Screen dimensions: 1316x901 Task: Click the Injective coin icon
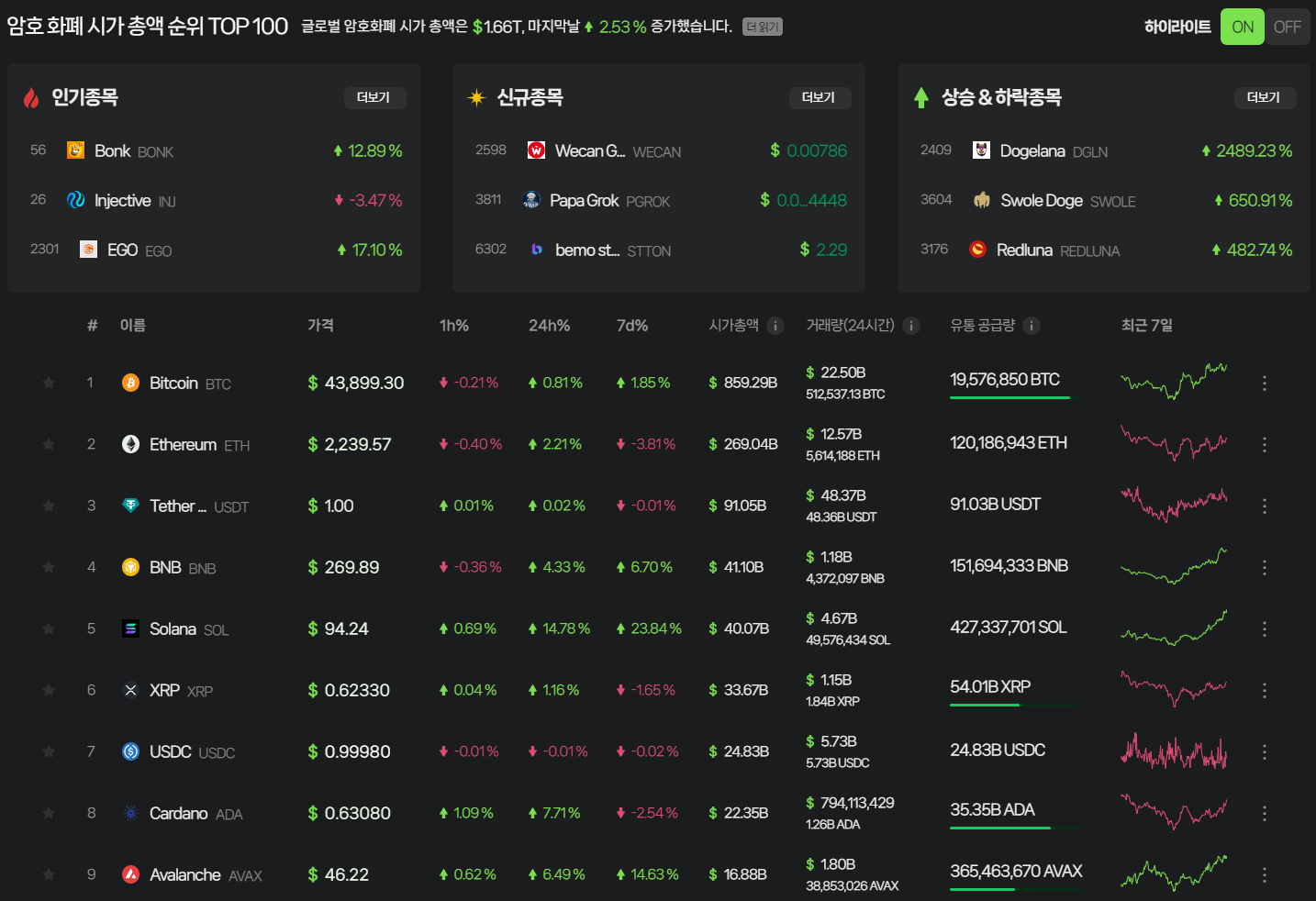[76, 199]
